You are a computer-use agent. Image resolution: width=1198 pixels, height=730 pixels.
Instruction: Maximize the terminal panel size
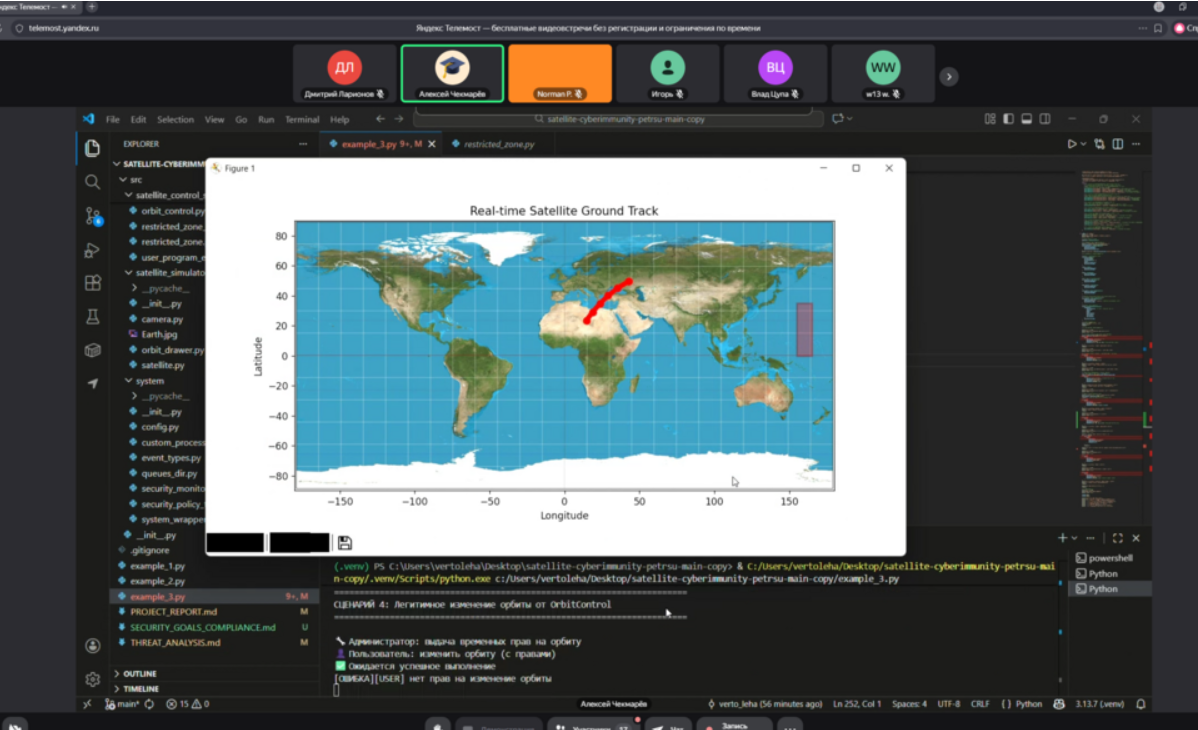(x=1117, y=538)
